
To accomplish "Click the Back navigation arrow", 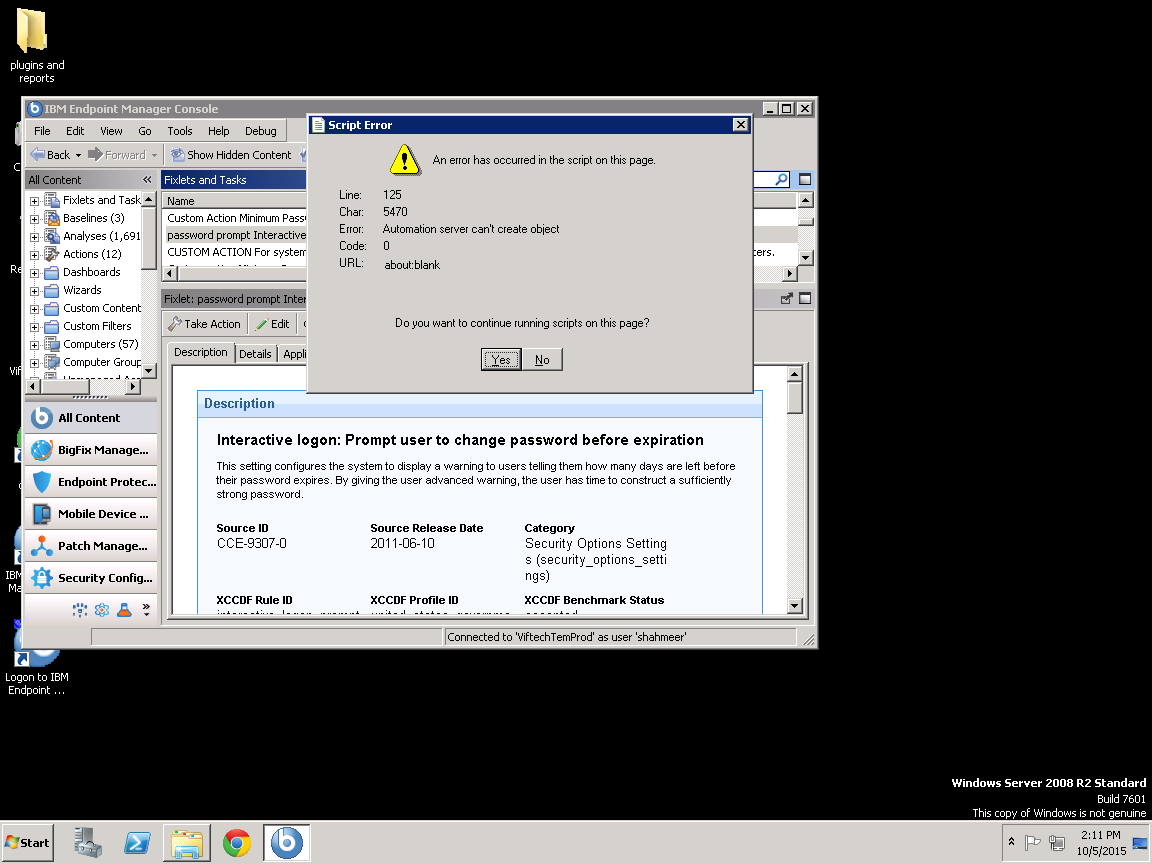I will pos(50,155).
